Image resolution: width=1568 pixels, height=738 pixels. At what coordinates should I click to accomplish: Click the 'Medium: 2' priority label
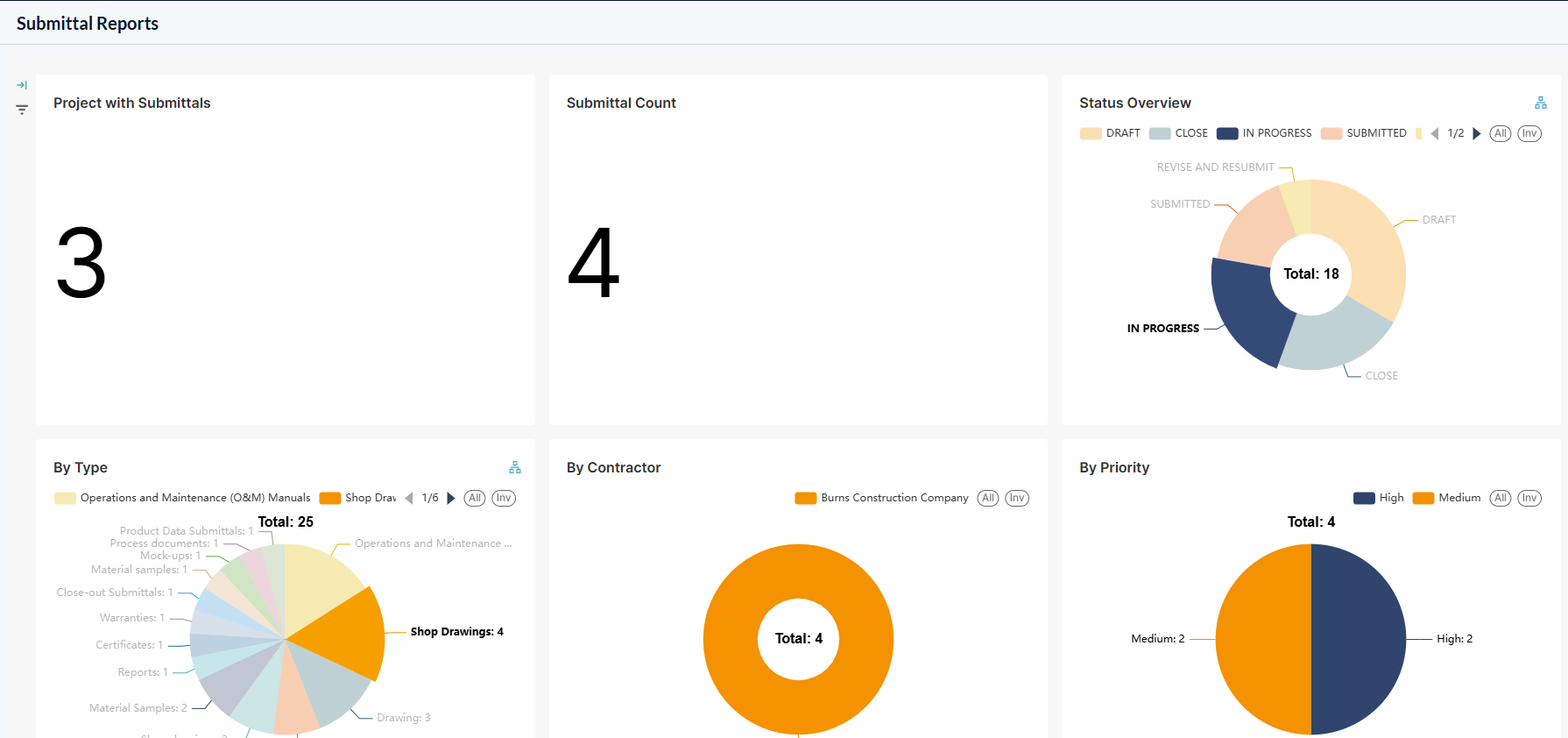pos(1158,639)
